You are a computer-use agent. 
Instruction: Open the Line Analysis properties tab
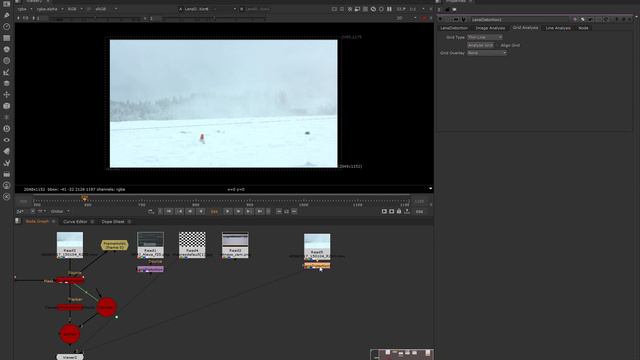coord(558,28)
